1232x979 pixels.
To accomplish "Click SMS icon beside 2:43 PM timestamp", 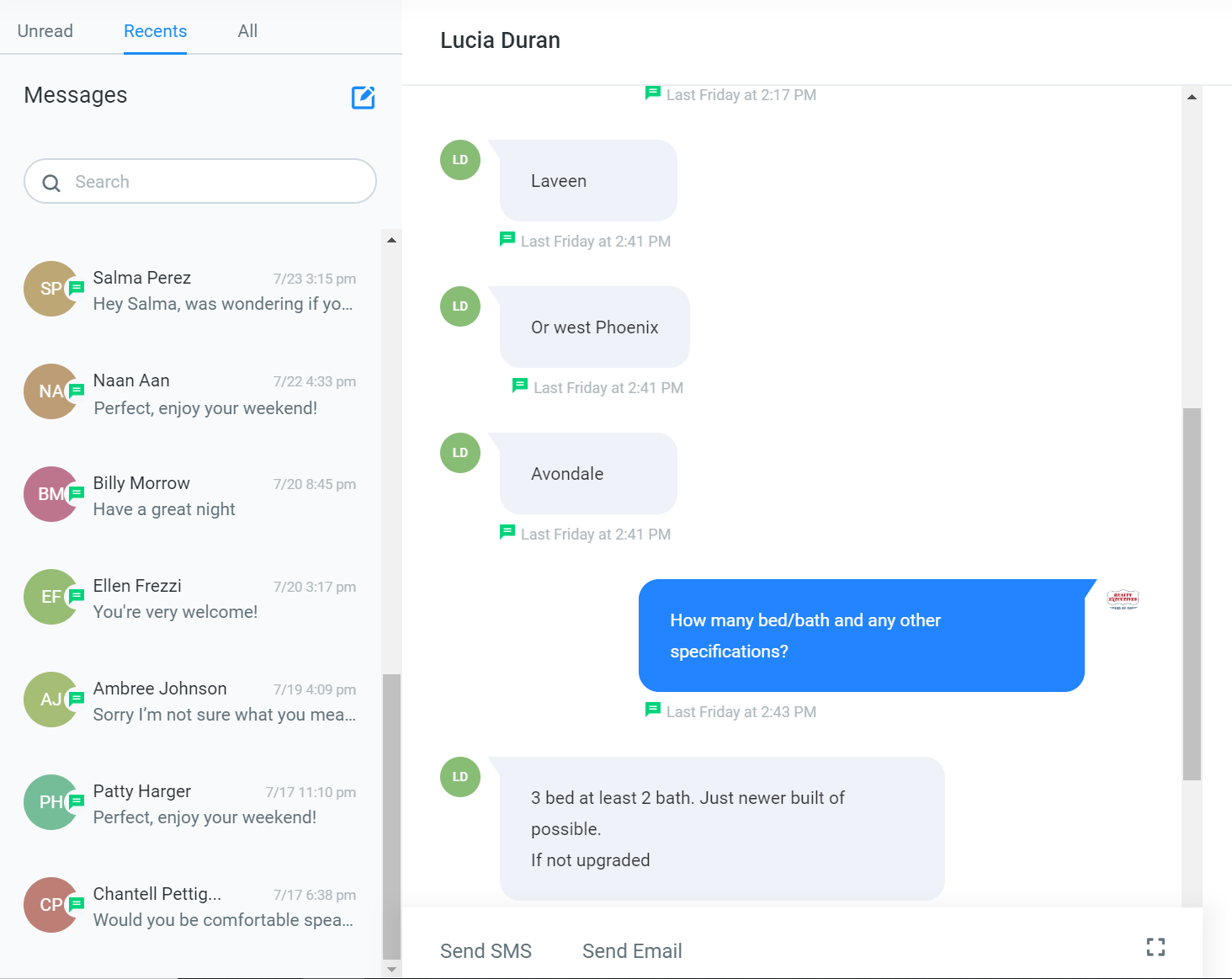I will click(652, 710).
